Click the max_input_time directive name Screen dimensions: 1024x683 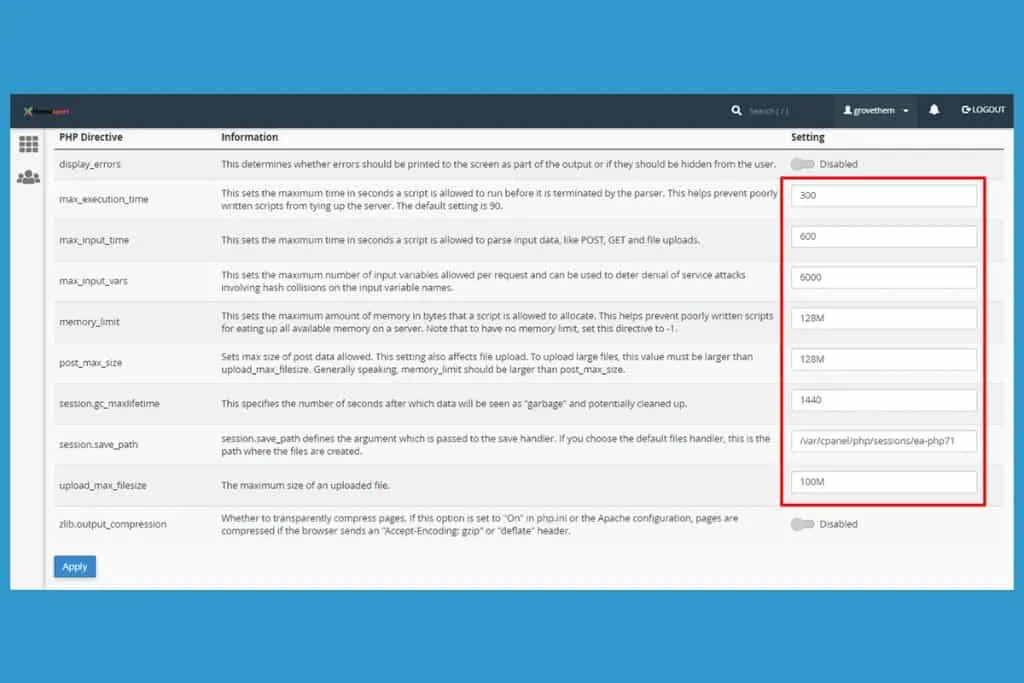[94, 240]
